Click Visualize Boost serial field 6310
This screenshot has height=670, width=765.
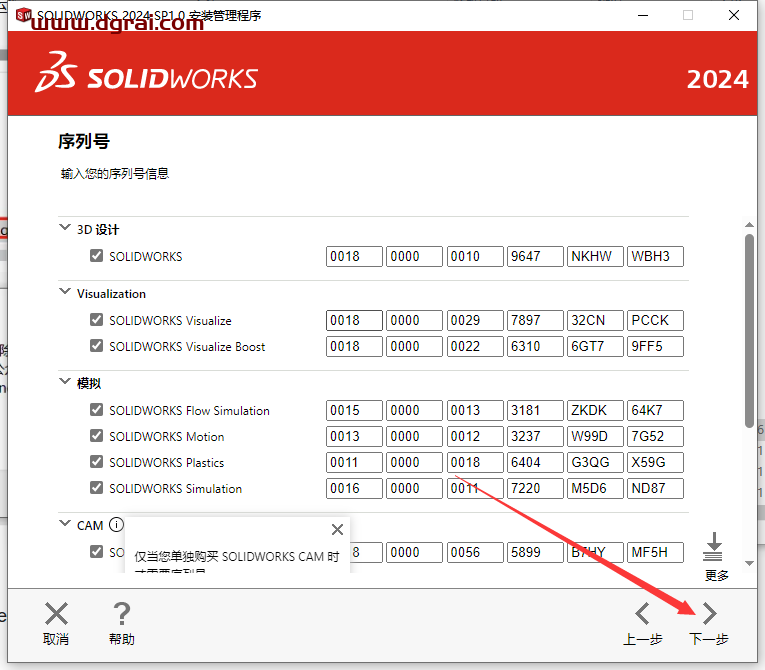(x=535, y=346)
